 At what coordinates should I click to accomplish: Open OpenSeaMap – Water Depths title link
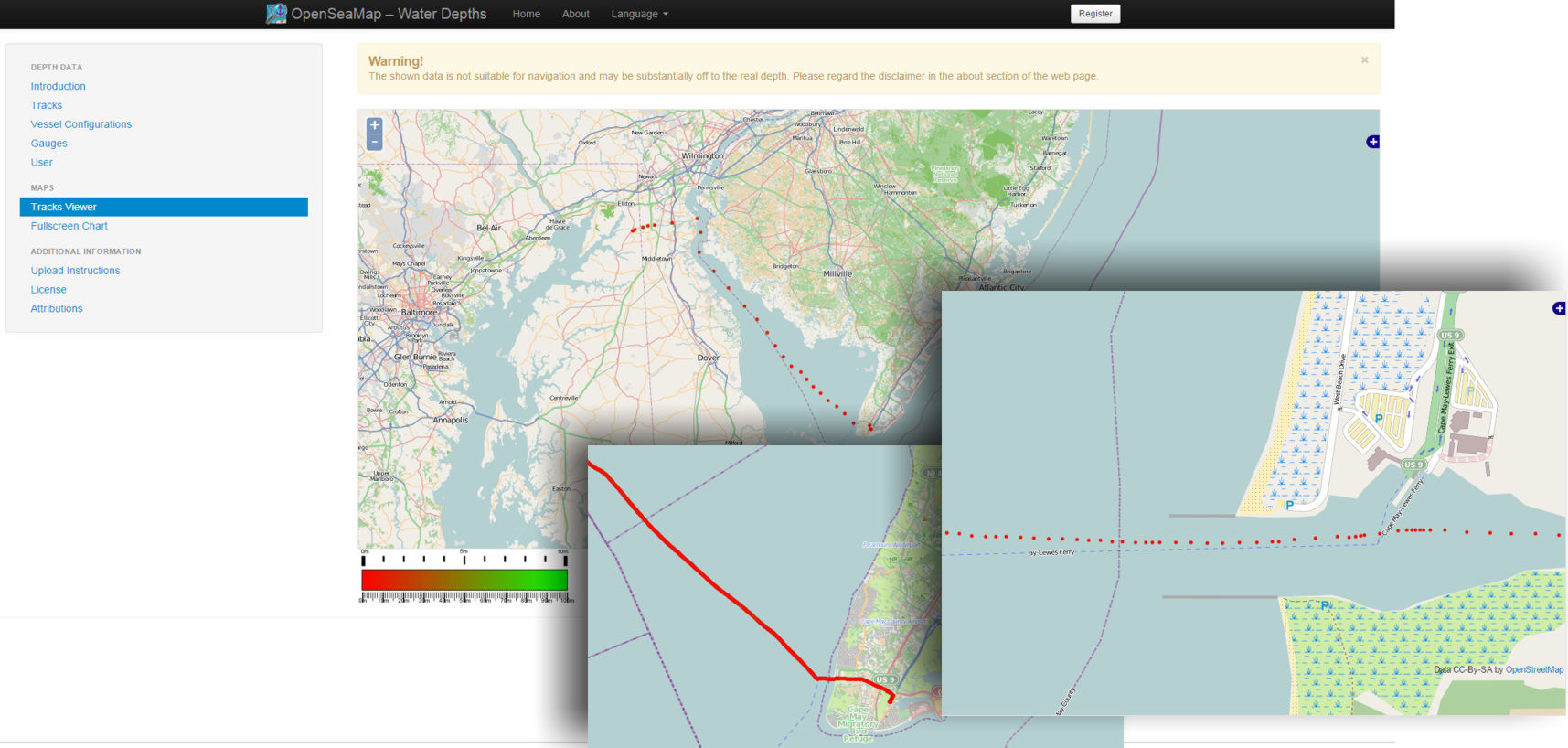point(389,14)
